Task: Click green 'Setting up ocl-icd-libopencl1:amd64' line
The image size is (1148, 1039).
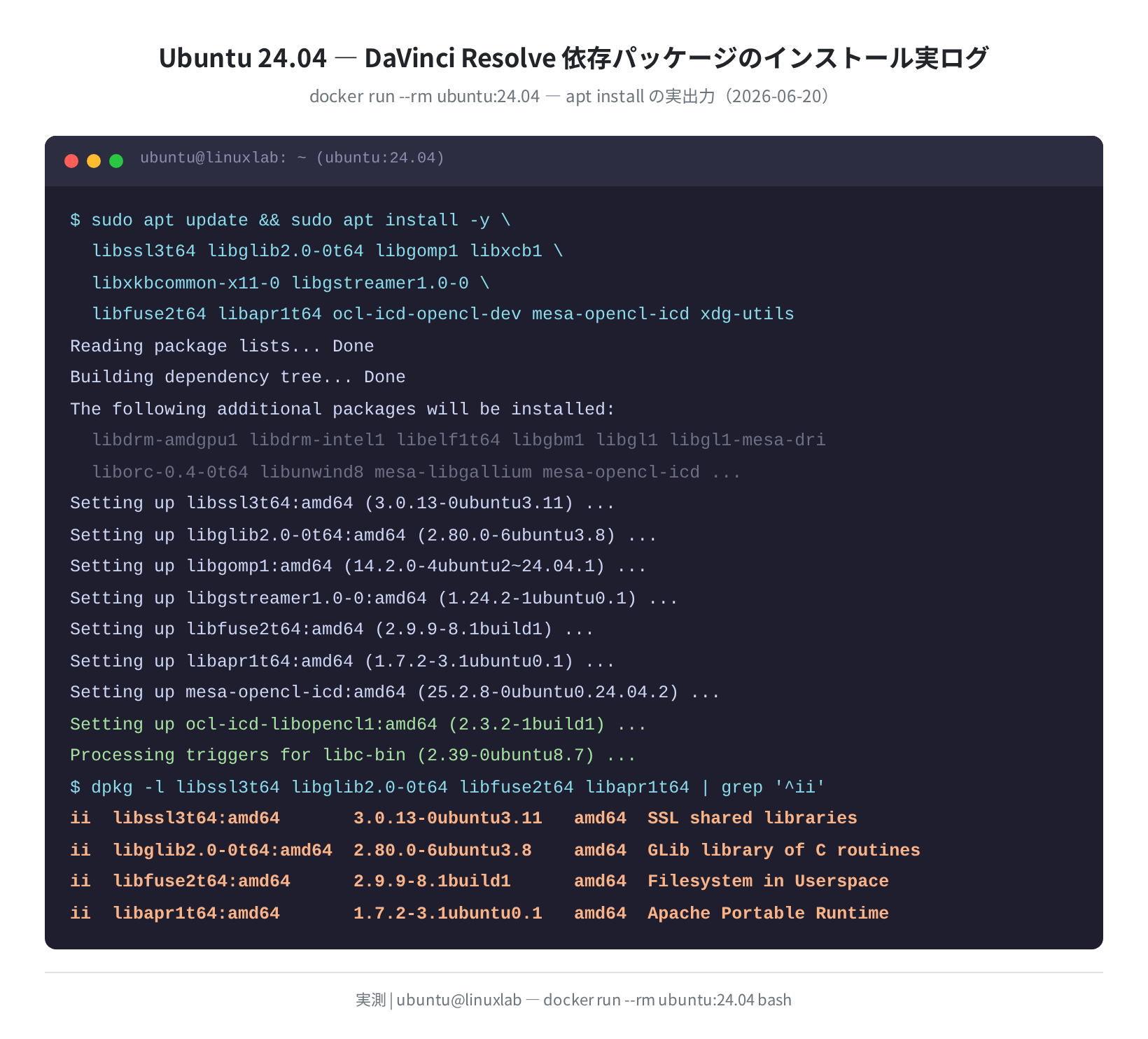Action: pos(358,724)
